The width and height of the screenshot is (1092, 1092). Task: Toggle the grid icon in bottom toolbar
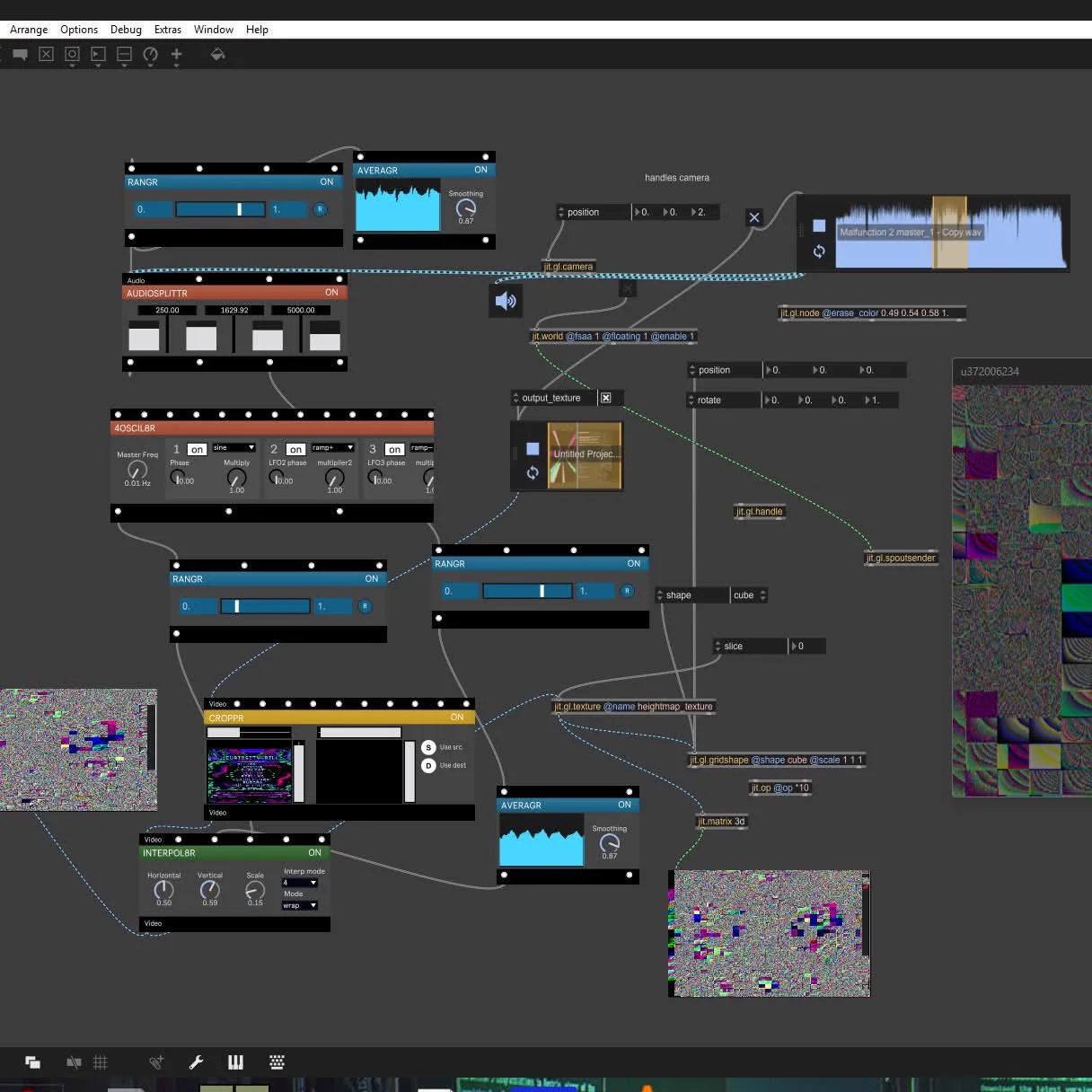coord(101,1062)
